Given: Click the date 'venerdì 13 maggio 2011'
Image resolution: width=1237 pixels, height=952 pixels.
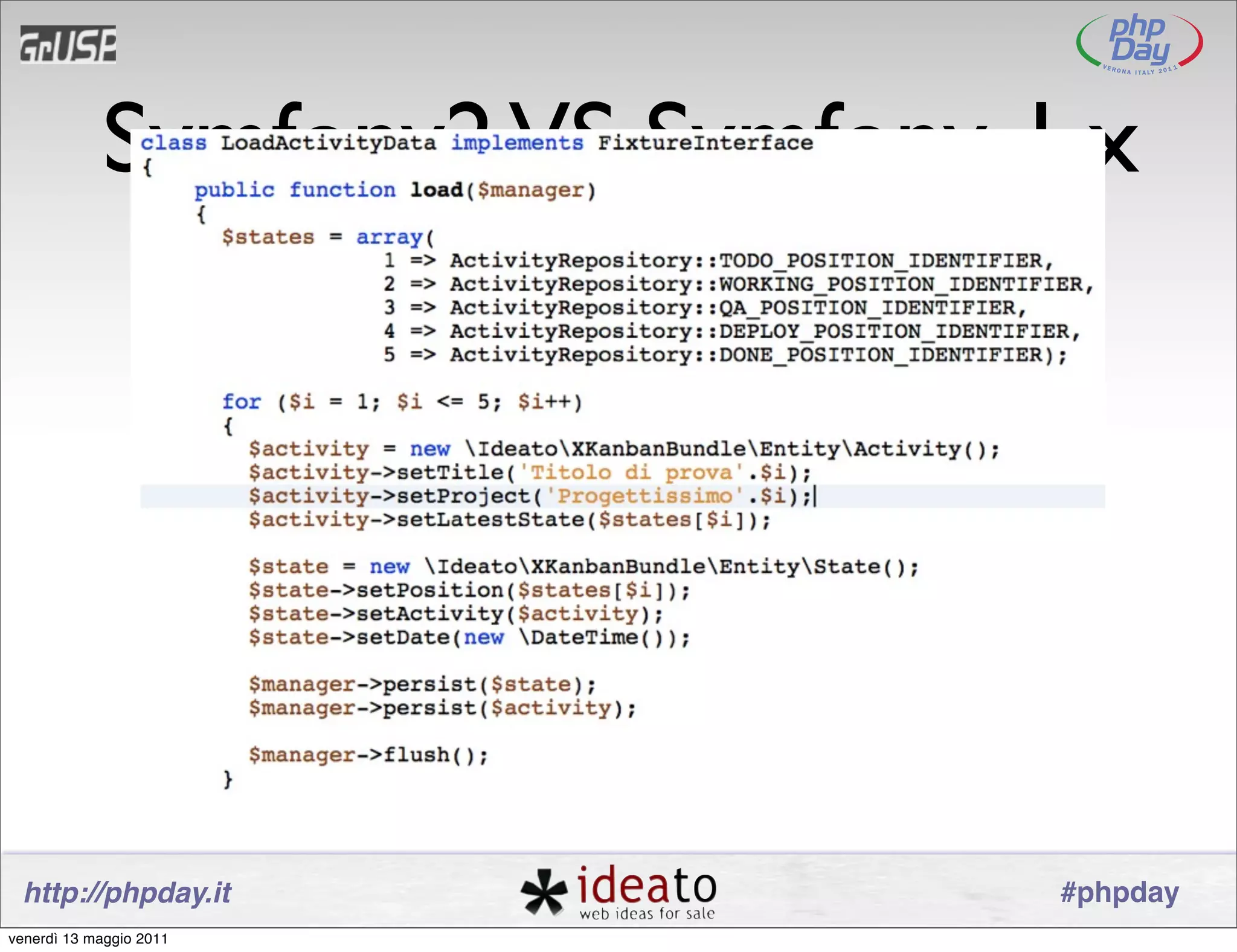Looking at the screenshot, I should tap(88, 939).
